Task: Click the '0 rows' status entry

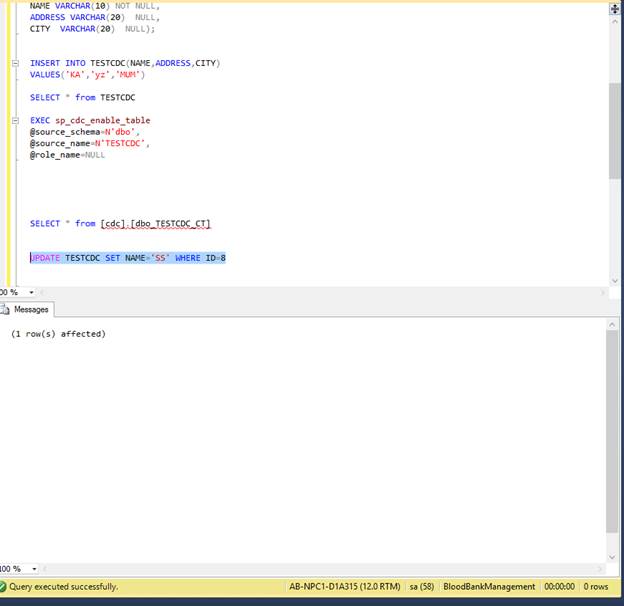Action: tap(596, 587)
